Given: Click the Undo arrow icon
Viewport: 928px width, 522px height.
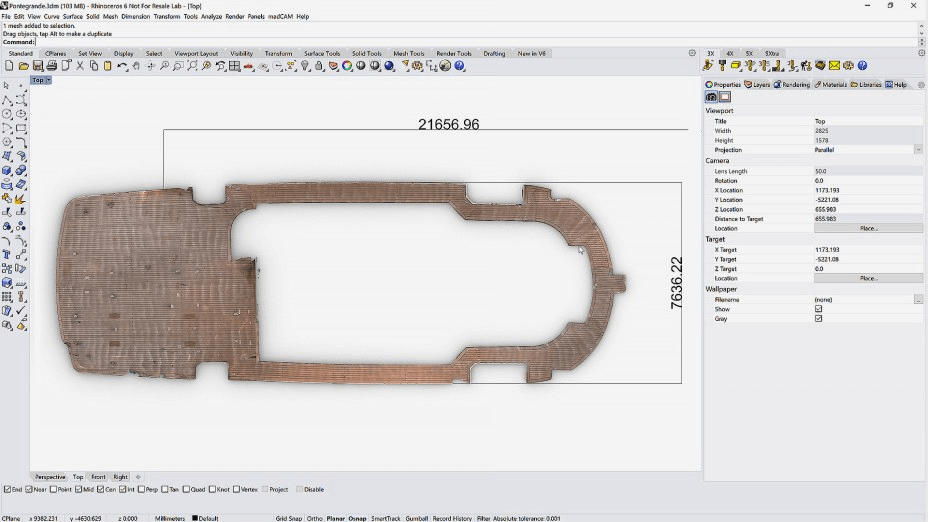Looking at the screenshot, I should point(122,66).
